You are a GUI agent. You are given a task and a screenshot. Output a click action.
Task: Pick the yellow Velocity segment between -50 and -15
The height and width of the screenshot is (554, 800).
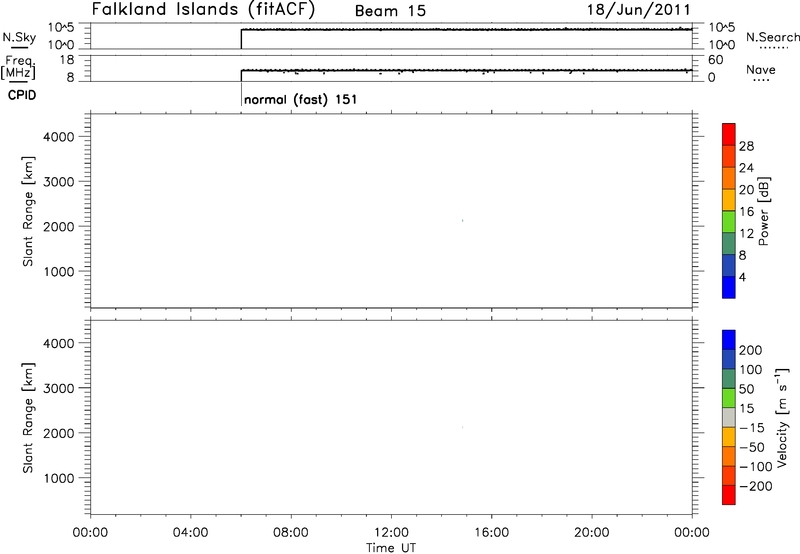[729, 437]
